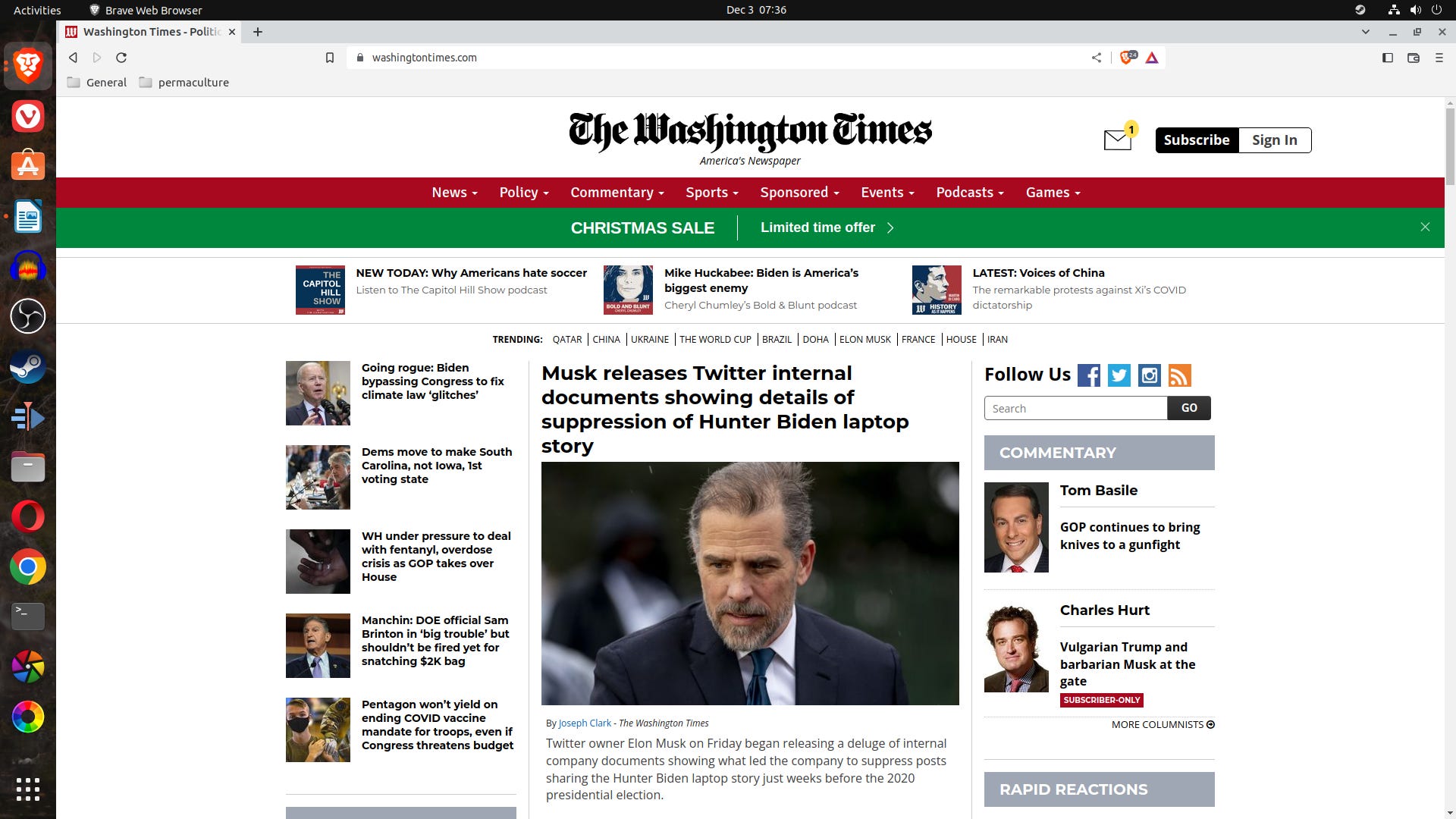1456x819 pixels.
Task: Open the Terminal from the dock
Action: coord(28,617)
